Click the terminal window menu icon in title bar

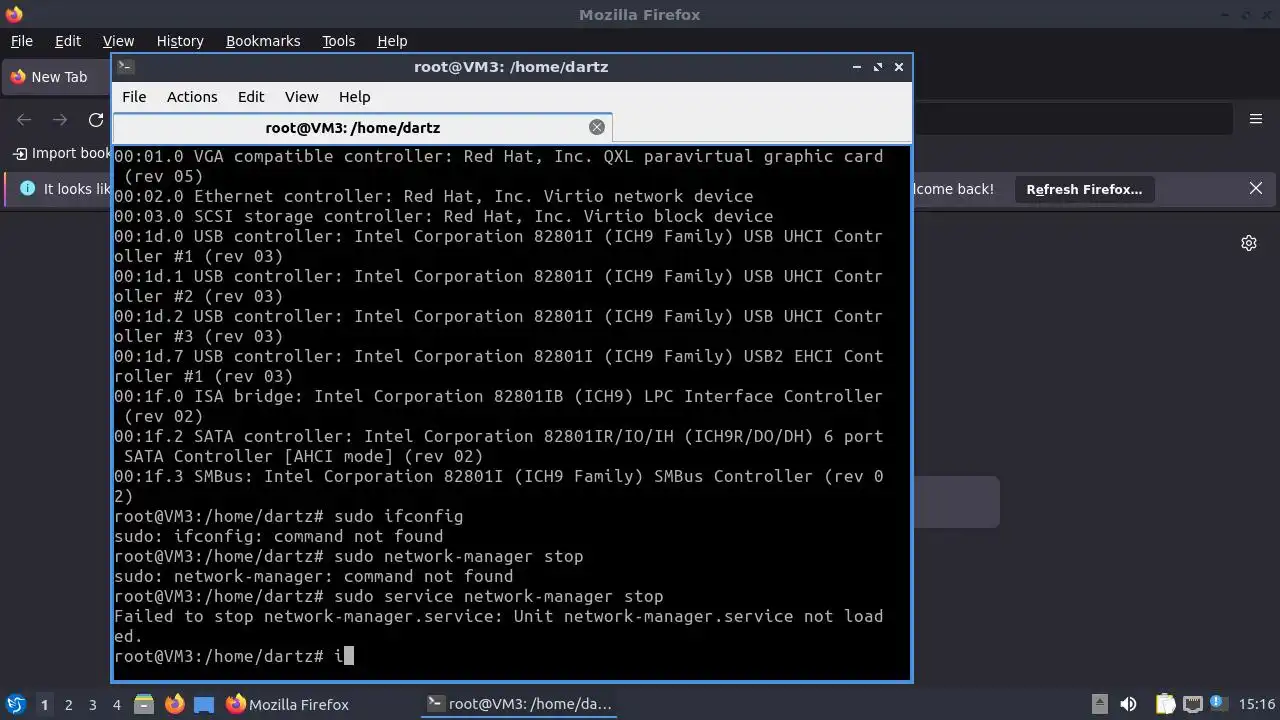click(x=125, y=67)
